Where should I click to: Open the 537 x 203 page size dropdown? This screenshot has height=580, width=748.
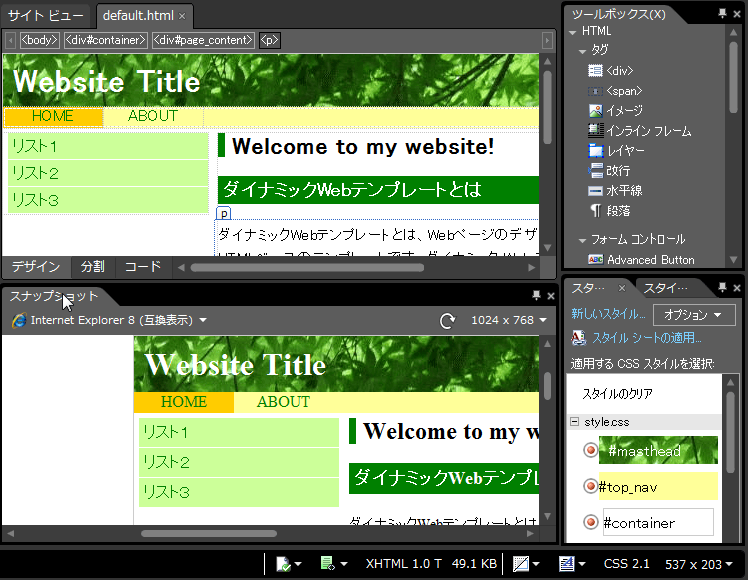tap(729, 564)
